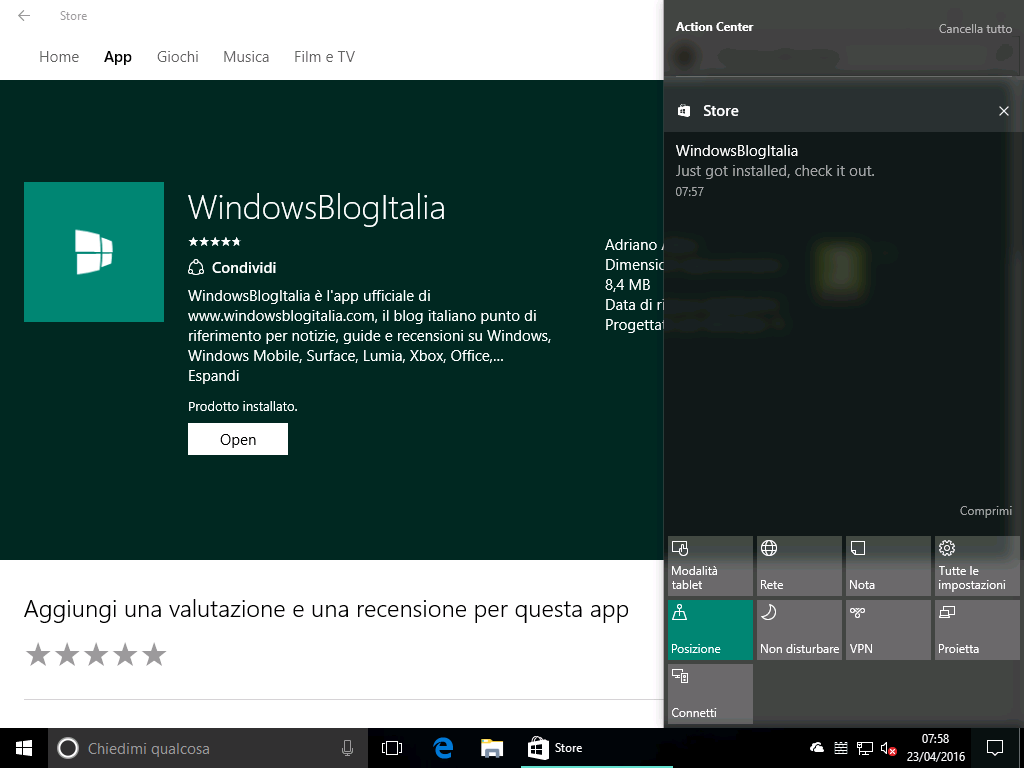Click the notification time "07:57"
The height and width of the screenshot is (768, 1024).
(690, 192)
